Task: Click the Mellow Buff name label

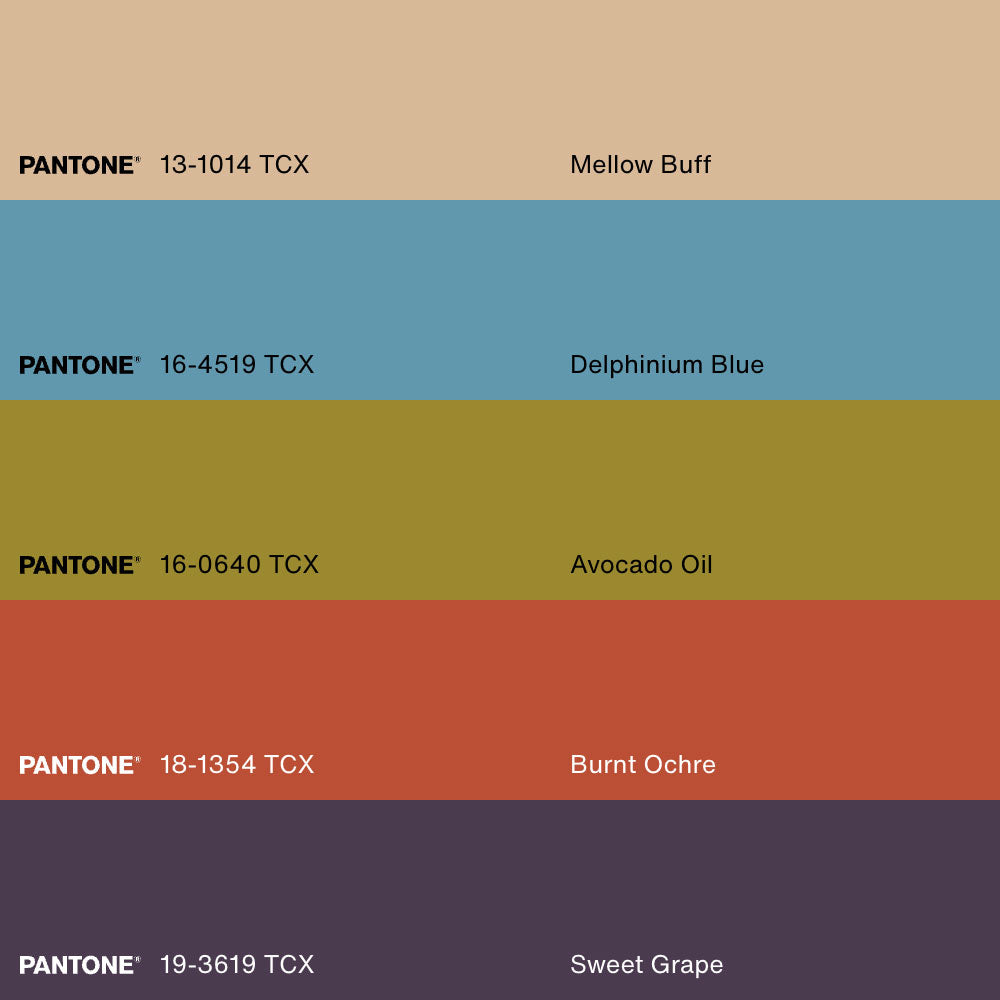Action: pos(640,165)
